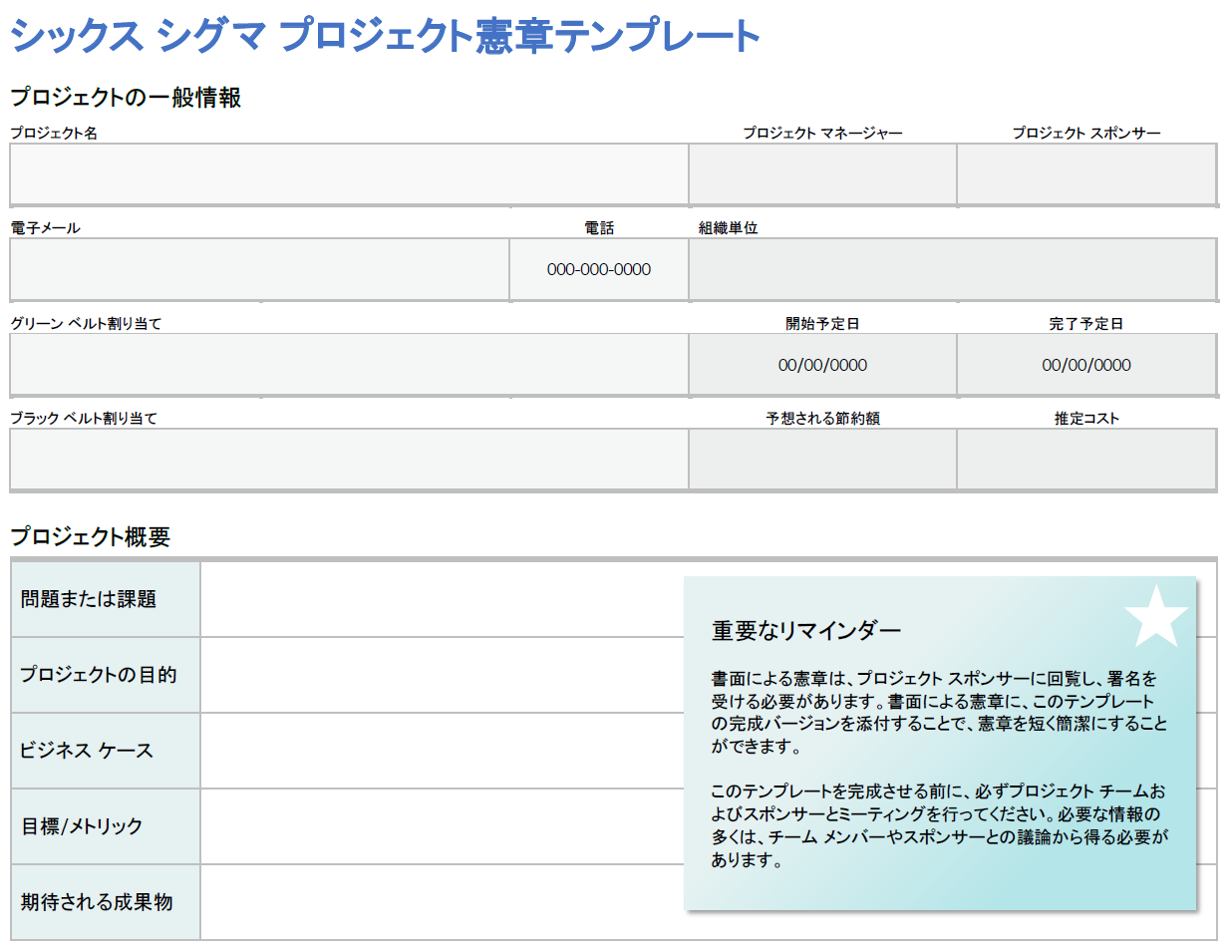Select the プロジェクト名 input field

[x=349, y=174]
